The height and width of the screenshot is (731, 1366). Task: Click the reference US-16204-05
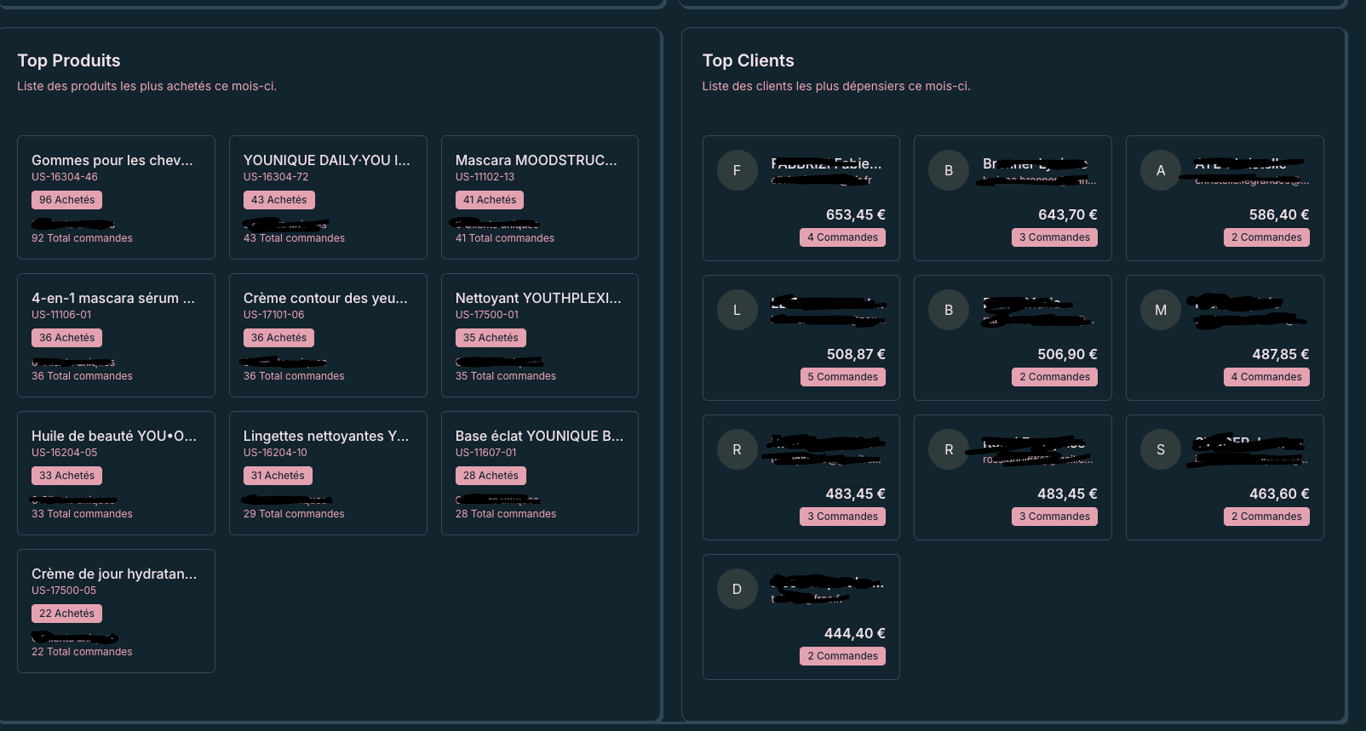65,453
